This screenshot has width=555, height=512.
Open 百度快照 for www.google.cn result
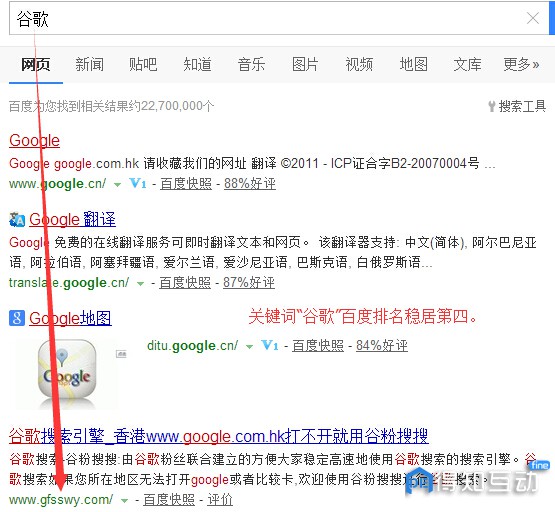coord(186,184)
